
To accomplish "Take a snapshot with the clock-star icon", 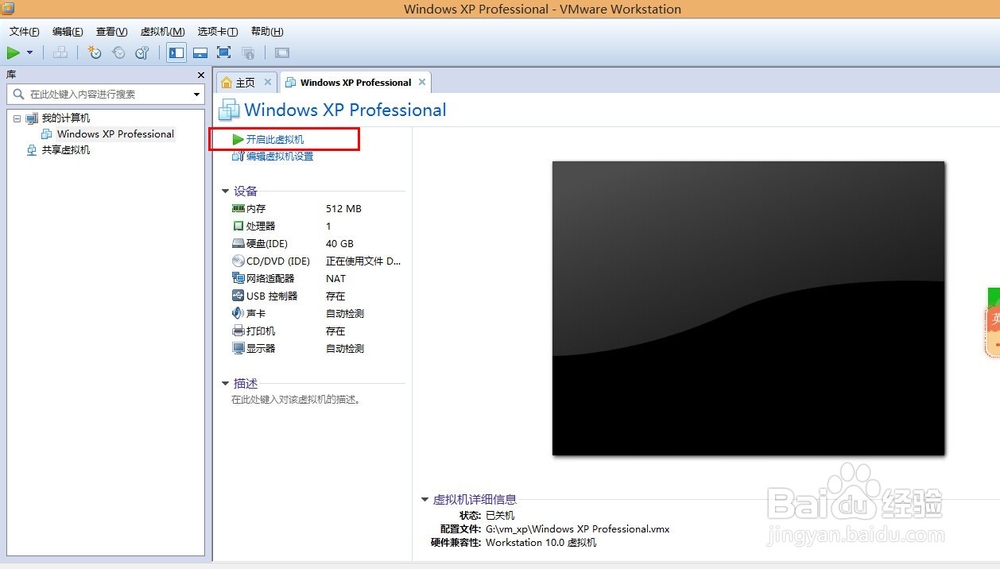I will coord(94,53).
